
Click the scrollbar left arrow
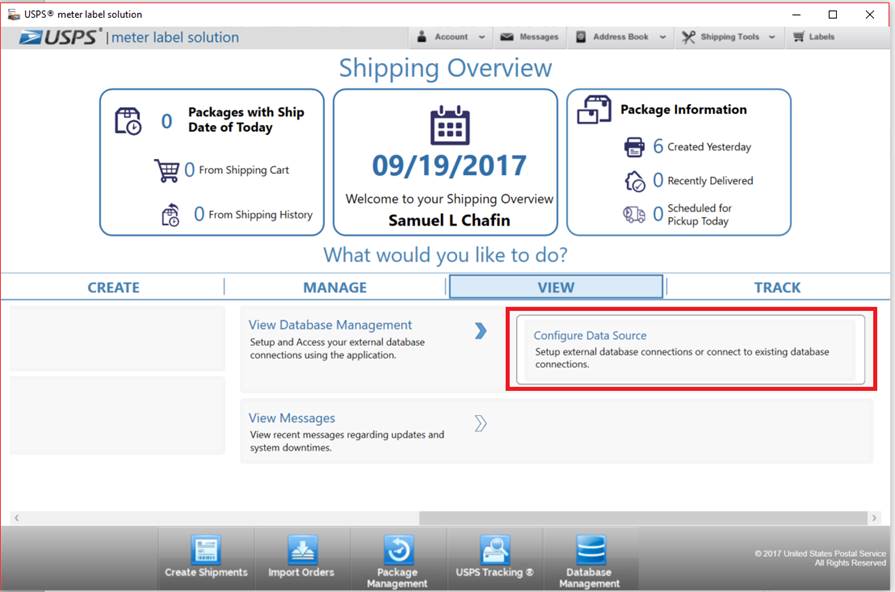click(17, 518)
